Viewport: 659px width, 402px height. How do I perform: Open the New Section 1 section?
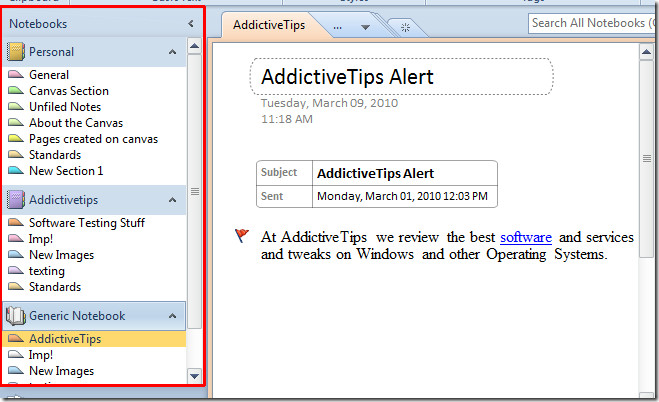point(66,171)
